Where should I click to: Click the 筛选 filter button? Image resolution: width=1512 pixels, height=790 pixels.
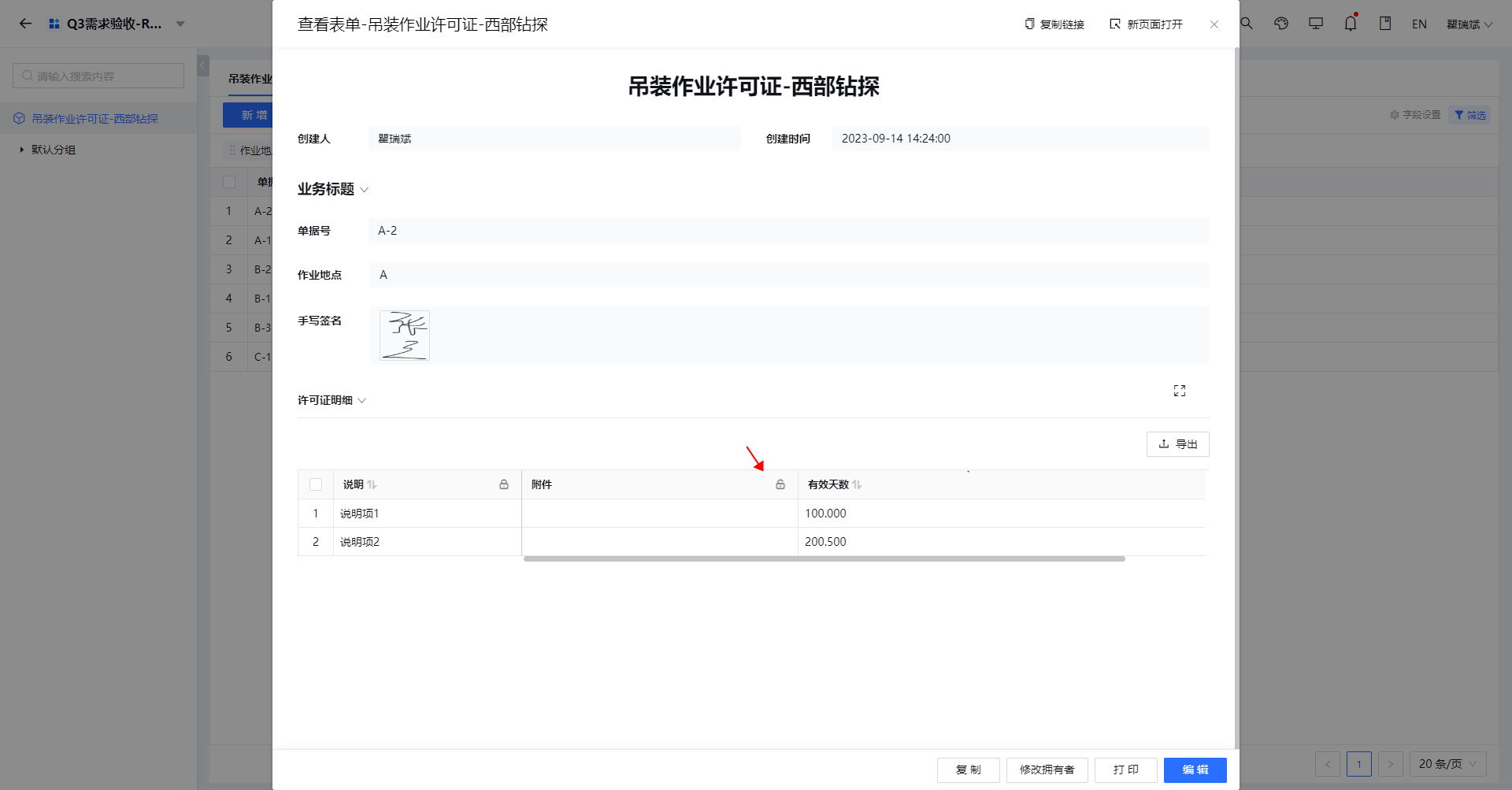(1469, 115)
